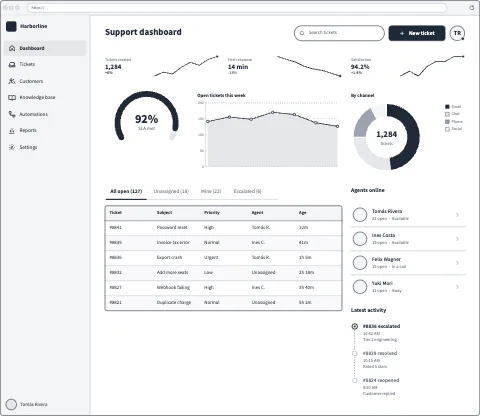Image resolution: width=480 pixels, height=416 pixels.
Task: Toggle the Social legend box
Action: pos(447,129)
